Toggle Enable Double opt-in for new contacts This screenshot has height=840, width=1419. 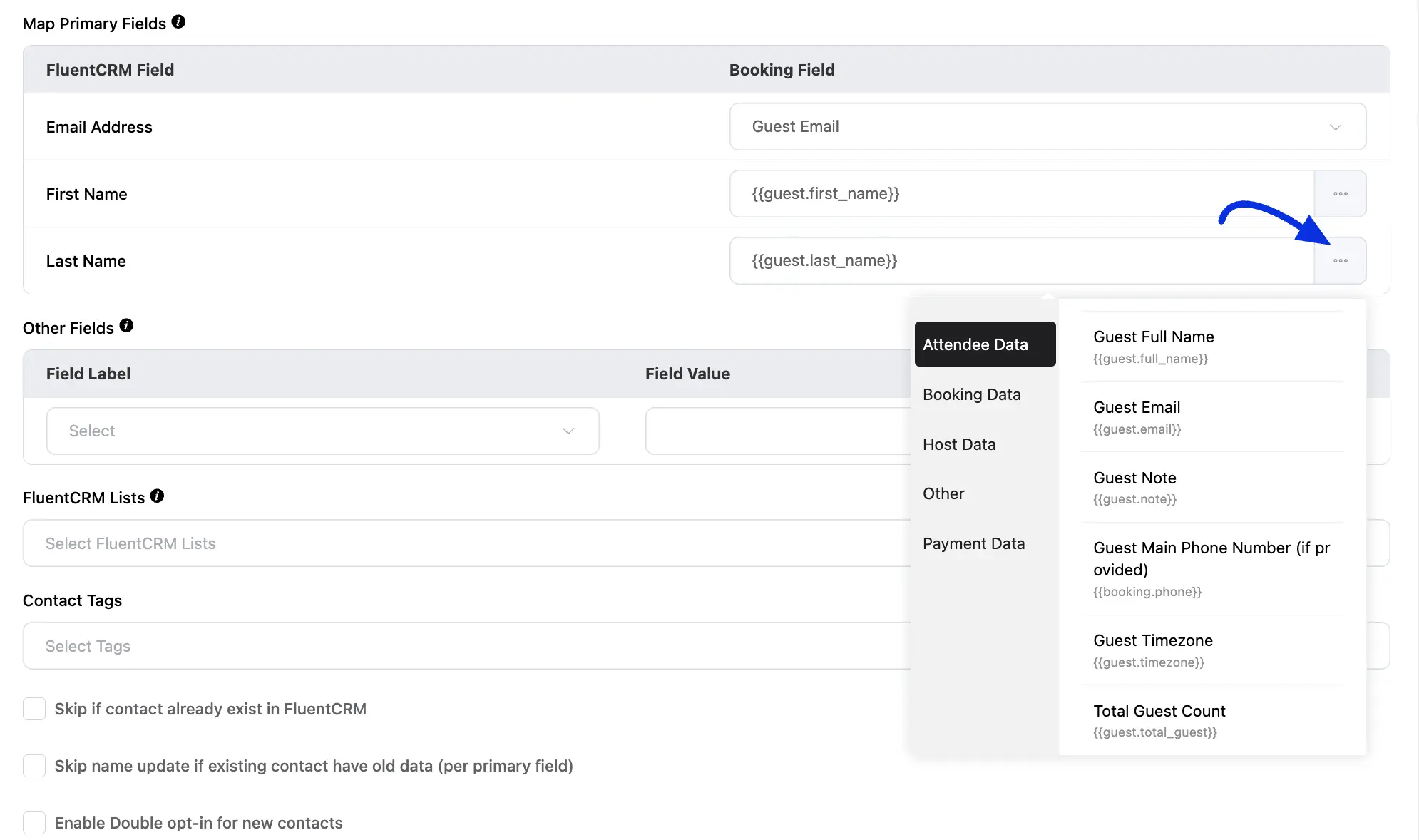34,823
